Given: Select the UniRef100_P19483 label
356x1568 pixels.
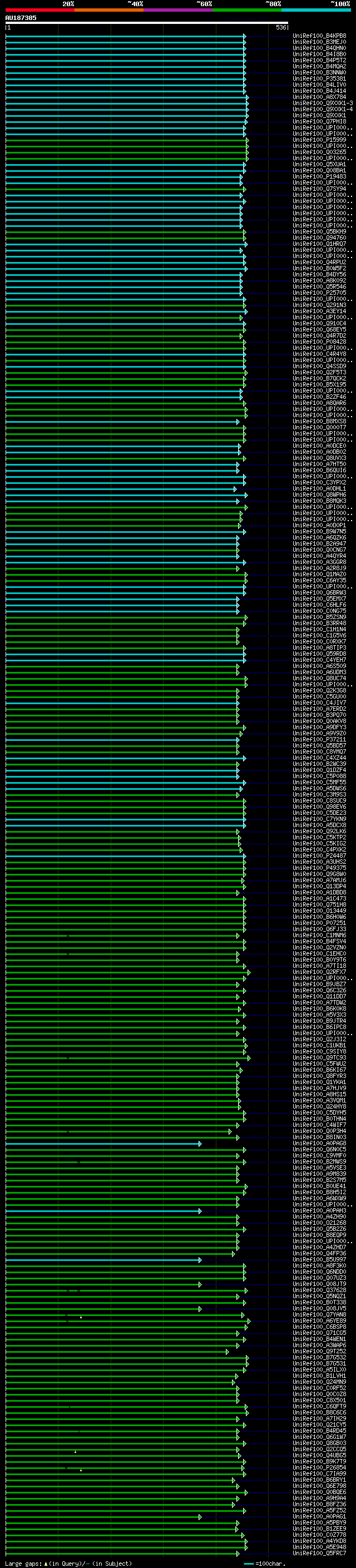Looking at the screenshot, I should tap(319, 176).
